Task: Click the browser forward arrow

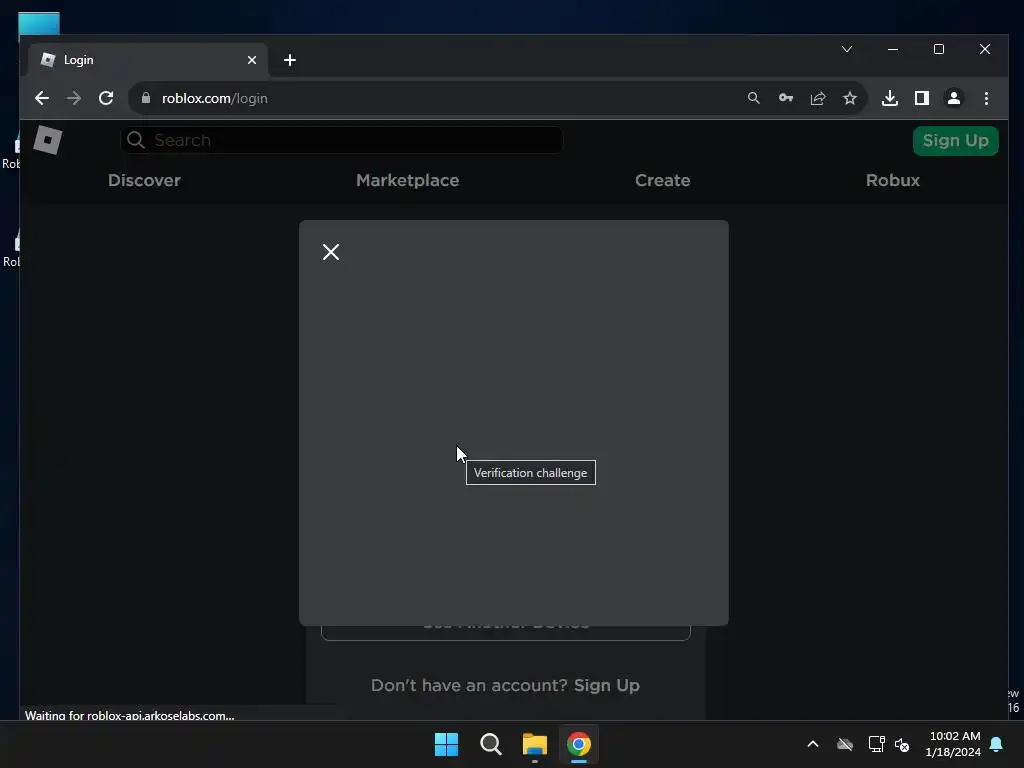Action: 74,99
